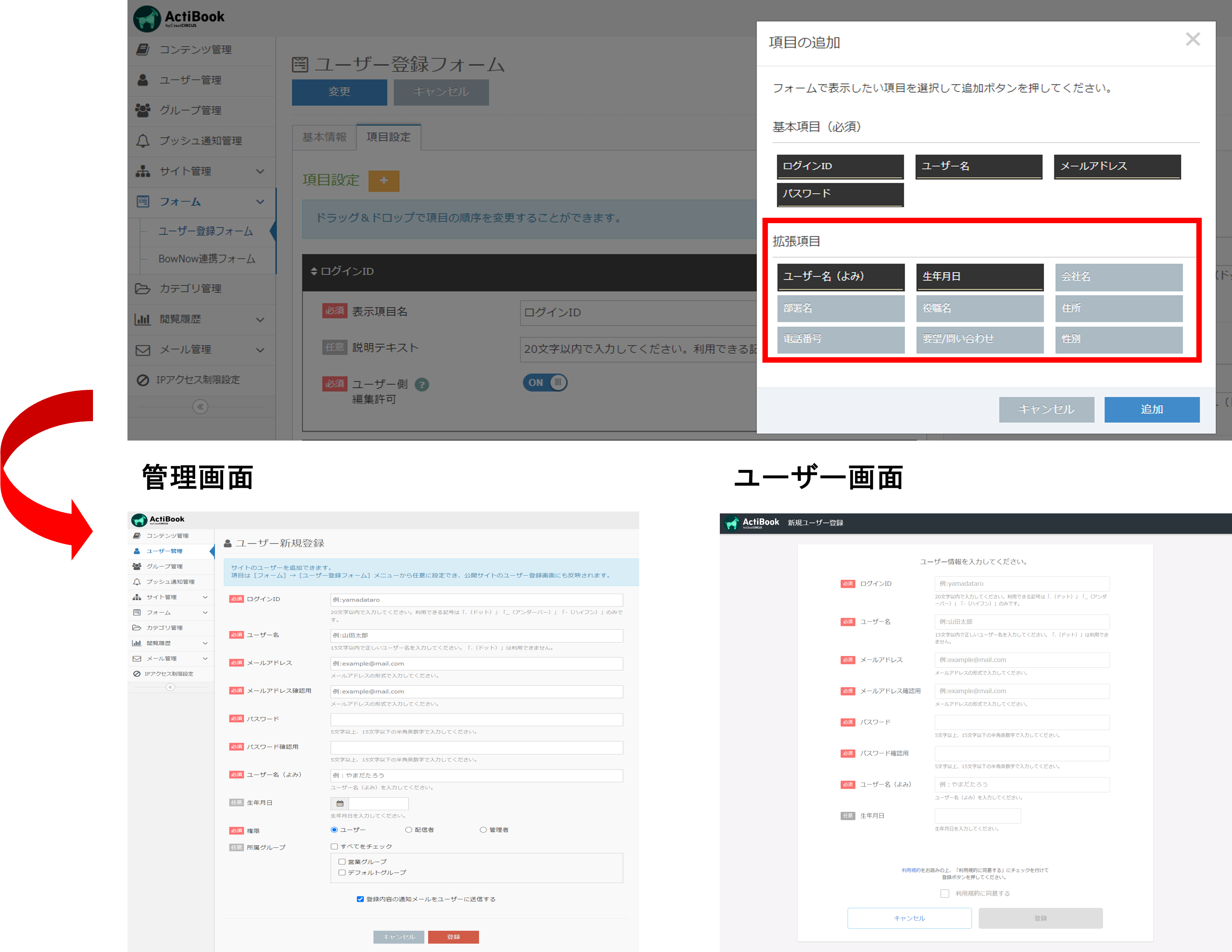Click 追加 button in 項目の追加 dialog

click(1151, 409)
